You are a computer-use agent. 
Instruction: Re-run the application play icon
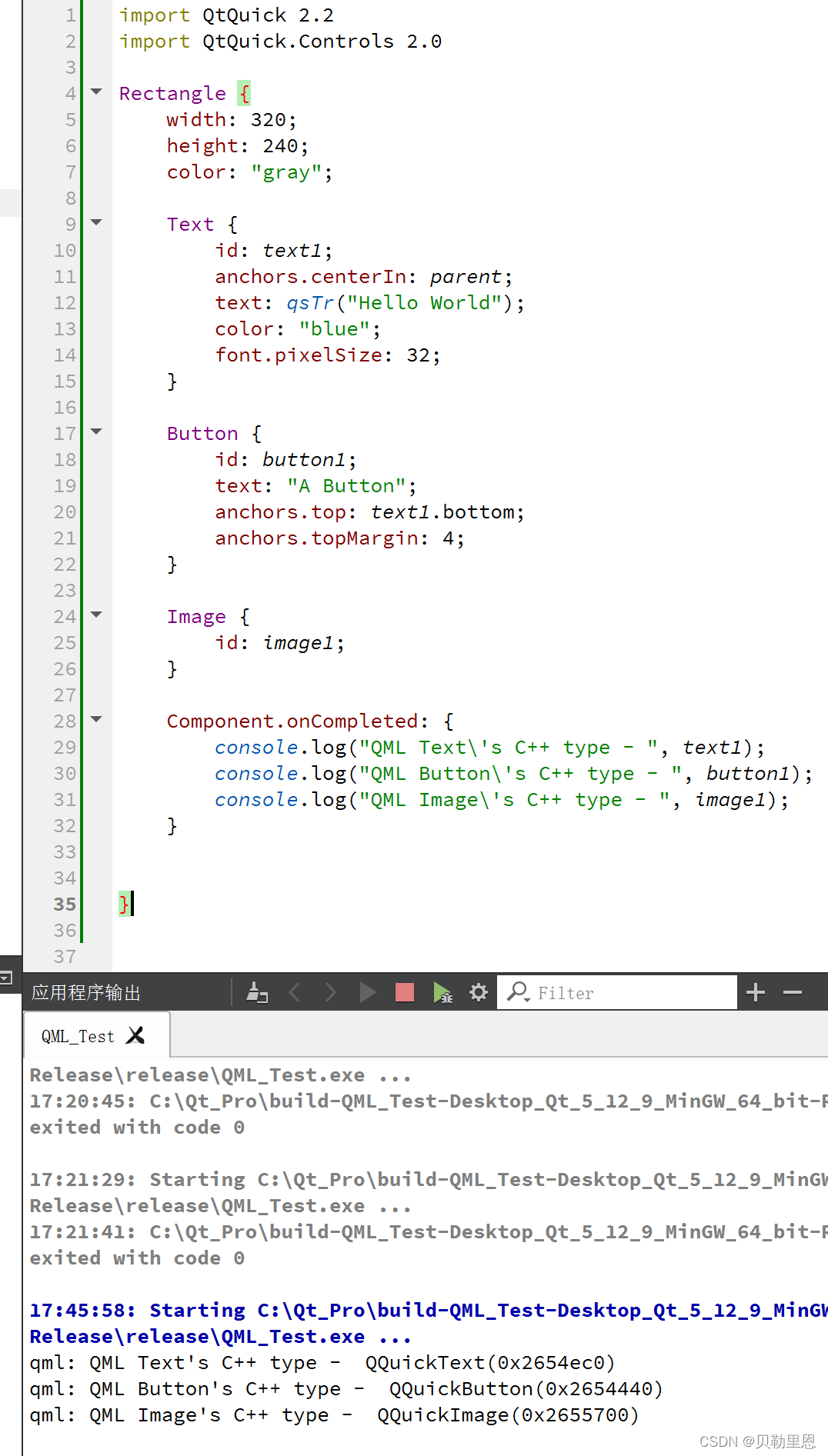coord(368,993)
